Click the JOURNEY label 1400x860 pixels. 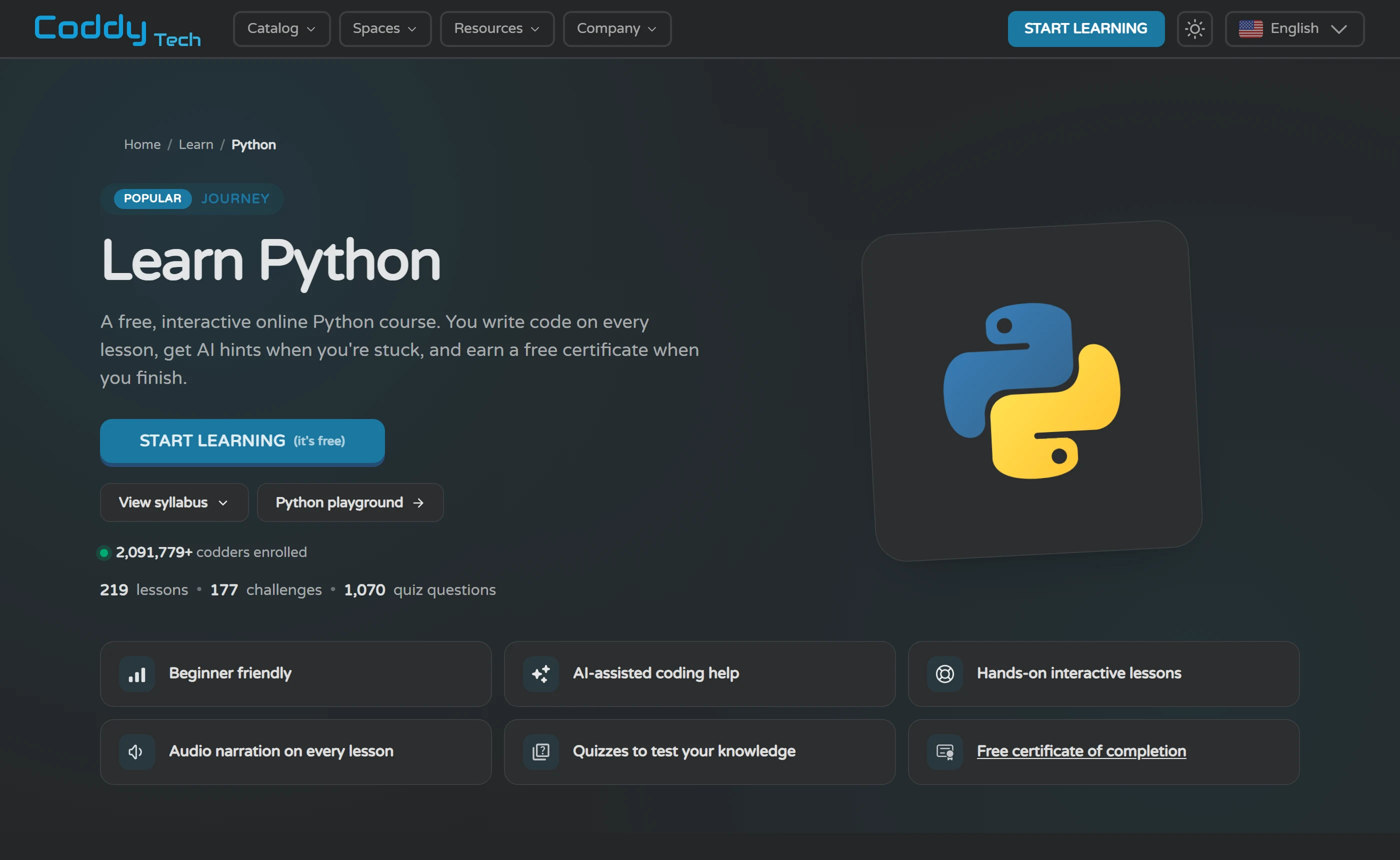(x=235, y=198)
